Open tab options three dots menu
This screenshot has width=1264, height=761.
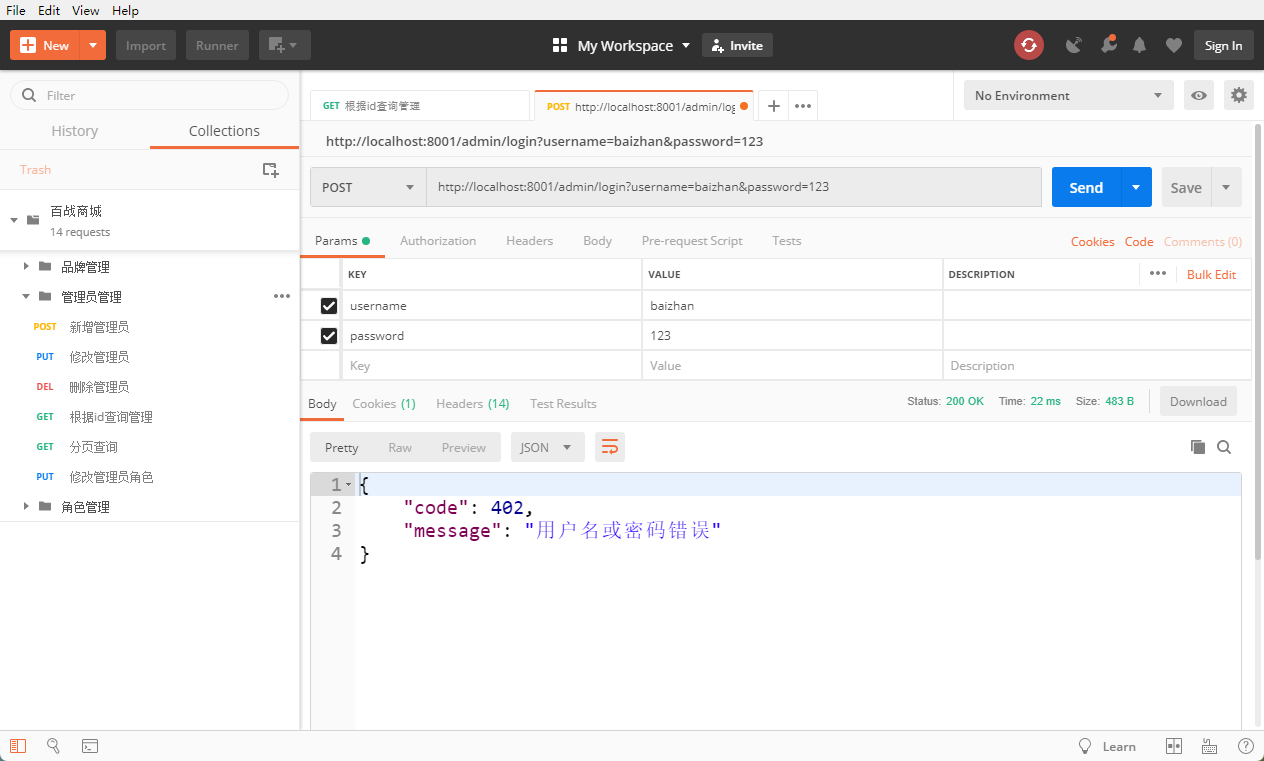(x=803, y=105)
